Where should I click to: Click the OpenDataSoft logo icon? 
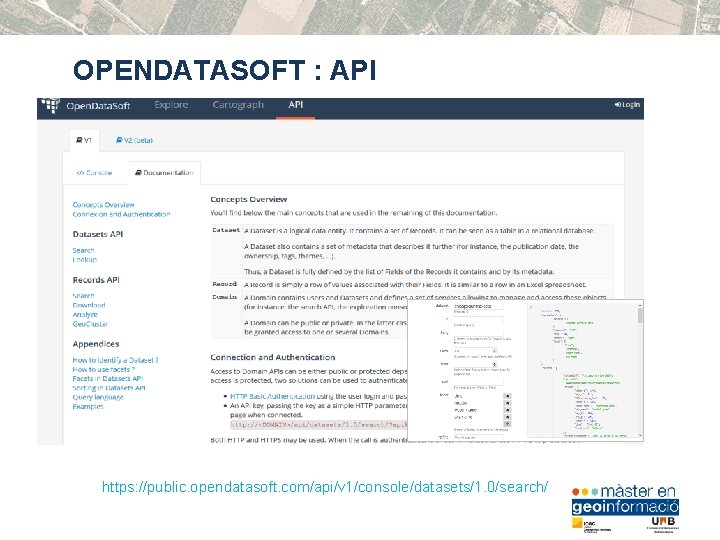50,105
